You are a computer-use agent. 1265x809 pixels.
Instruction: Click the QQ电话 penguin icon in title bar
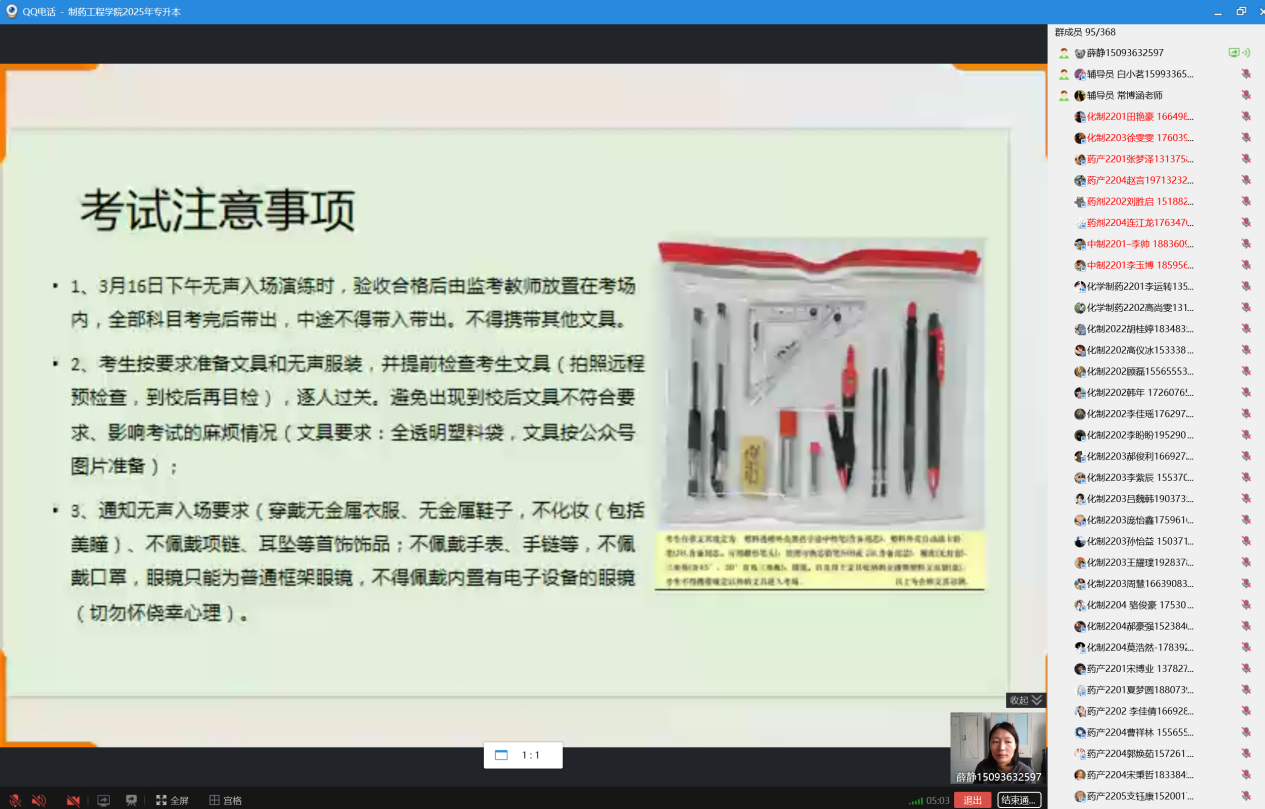(11, 11)
